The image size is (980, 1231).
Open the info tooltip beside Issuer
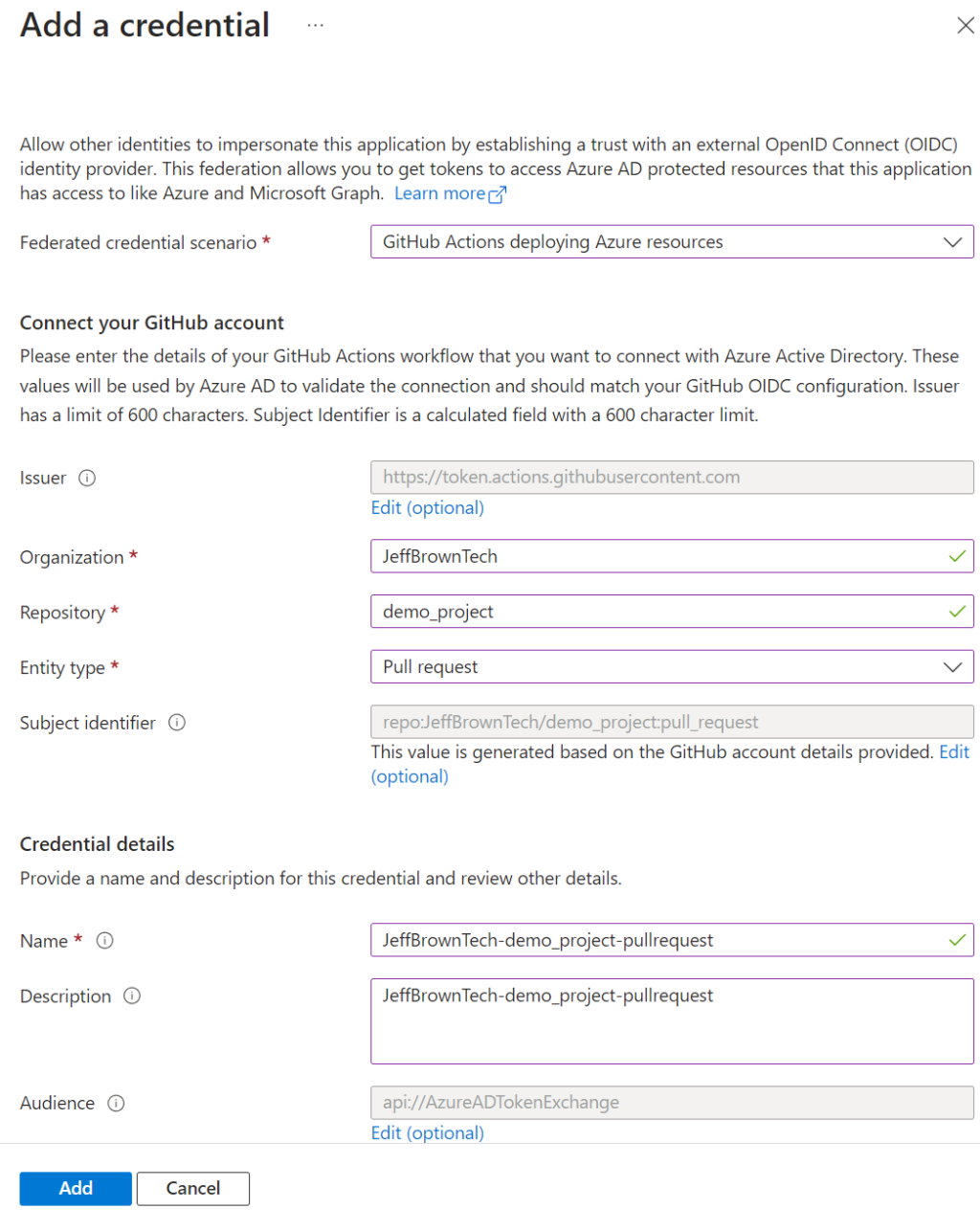click(87, 479)
